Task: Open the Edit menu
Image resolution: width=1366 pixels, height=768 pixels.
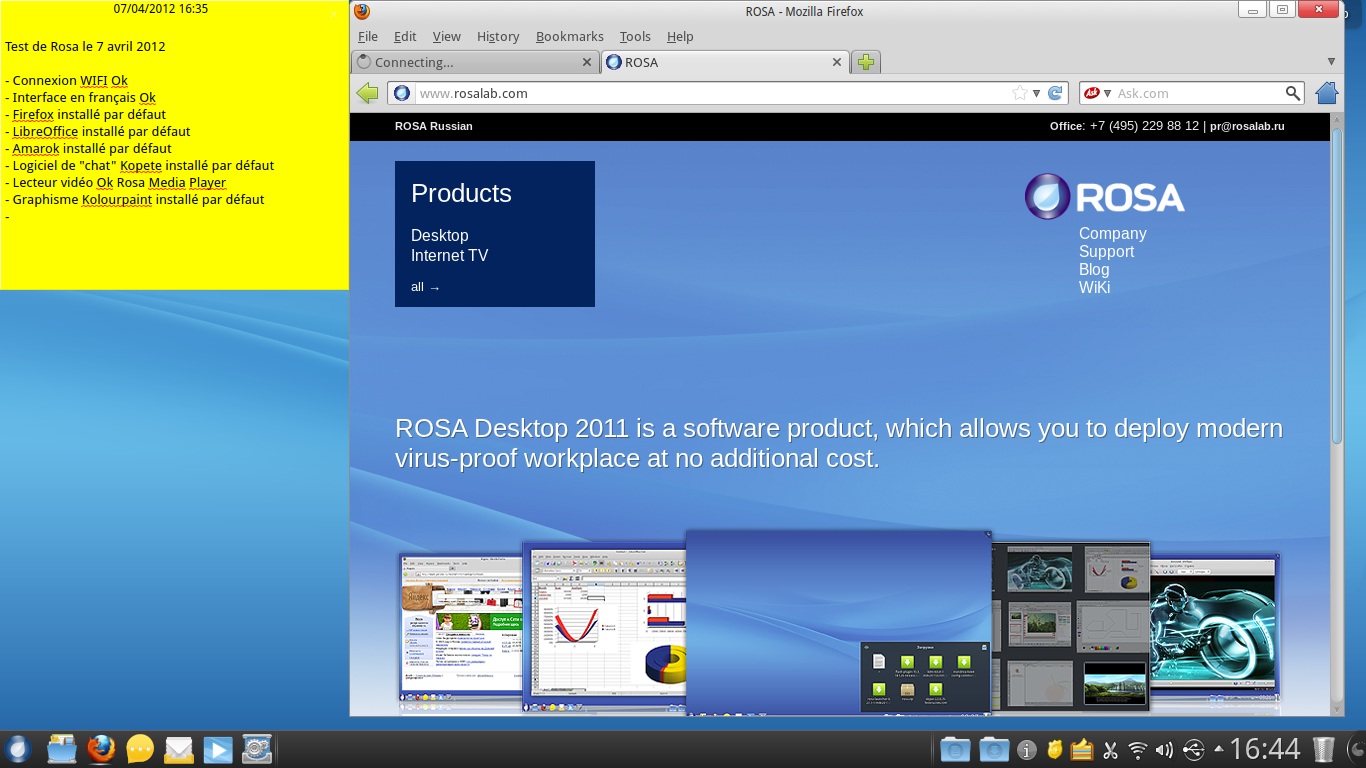Action: pyautogui.click(x=405, y=37)
